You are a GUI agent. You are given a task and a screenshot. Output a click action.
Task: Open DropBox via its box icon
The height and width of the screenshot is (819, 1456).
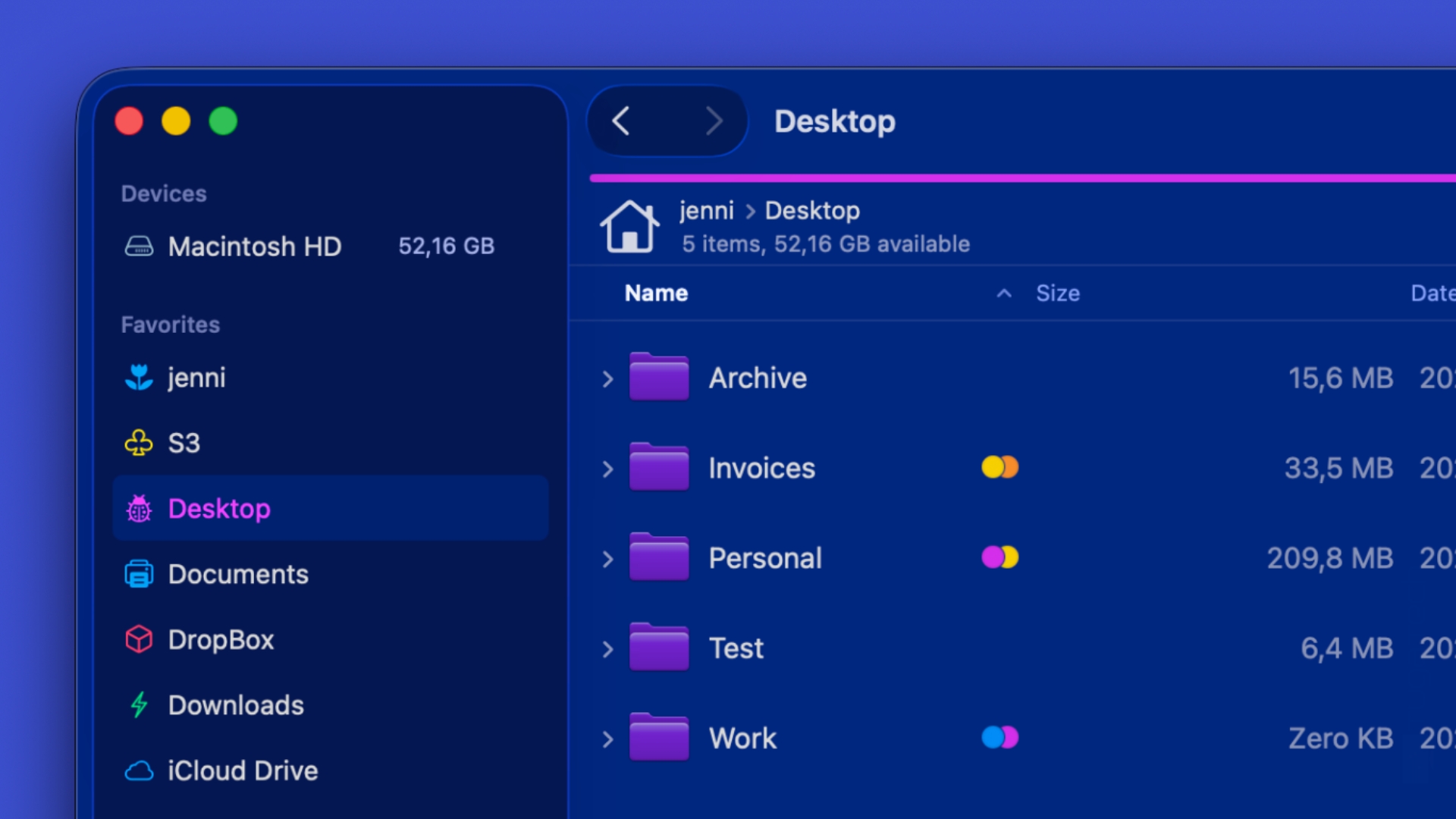click(x=139, y=639)
